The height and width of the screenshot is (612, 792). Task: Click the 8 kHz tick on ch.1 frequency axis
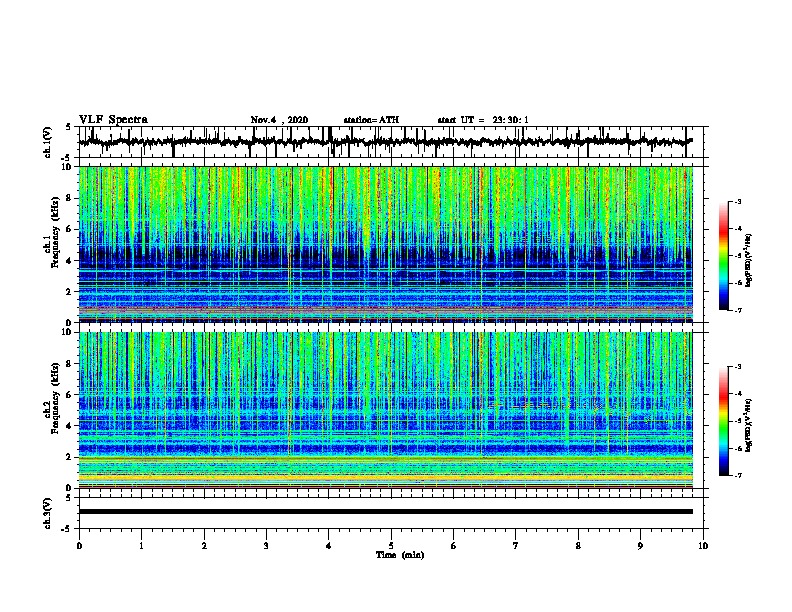tap(69, 198)
